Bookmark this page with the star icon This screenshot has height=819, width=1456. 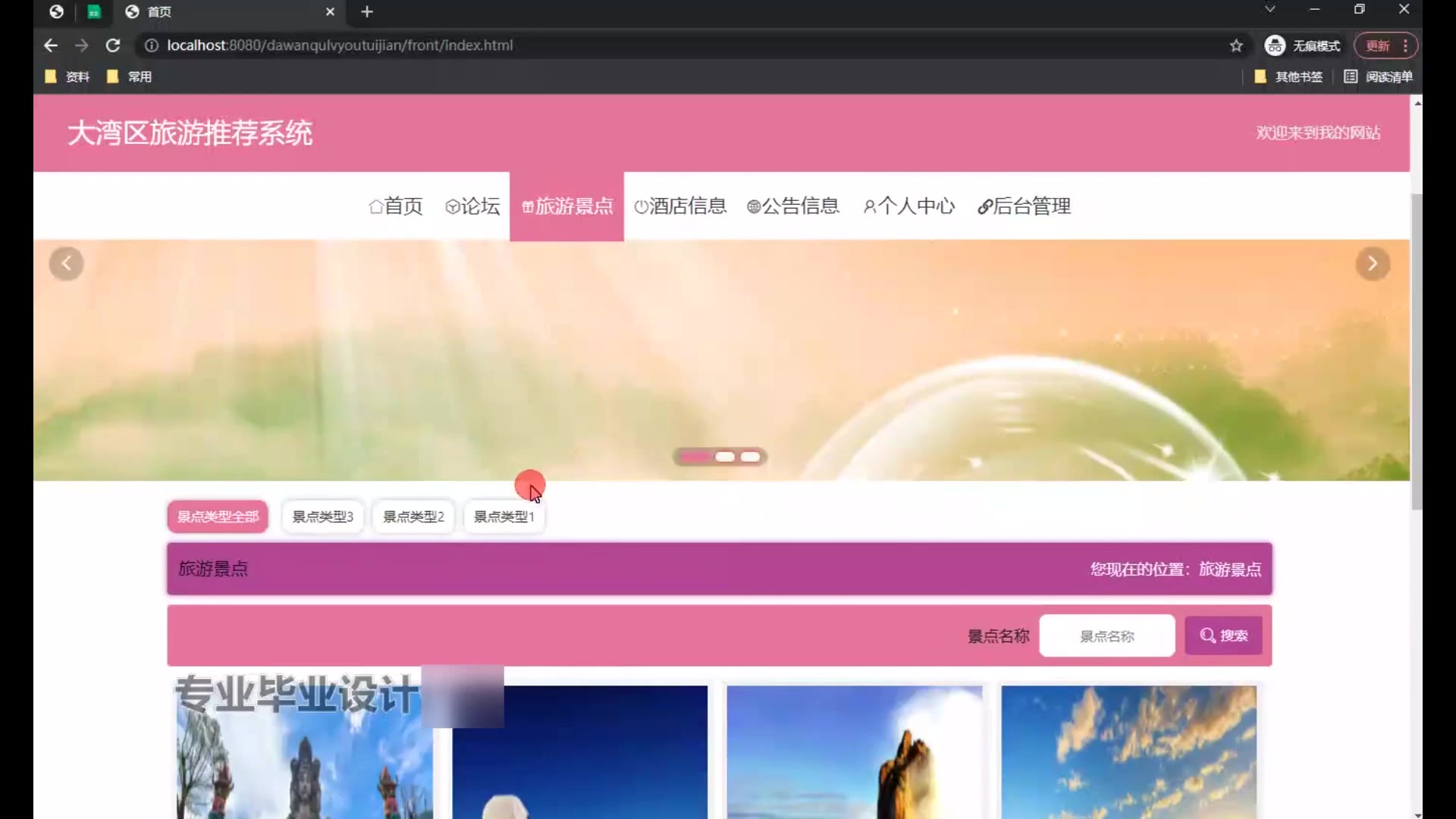click(x=1236, y=45)
